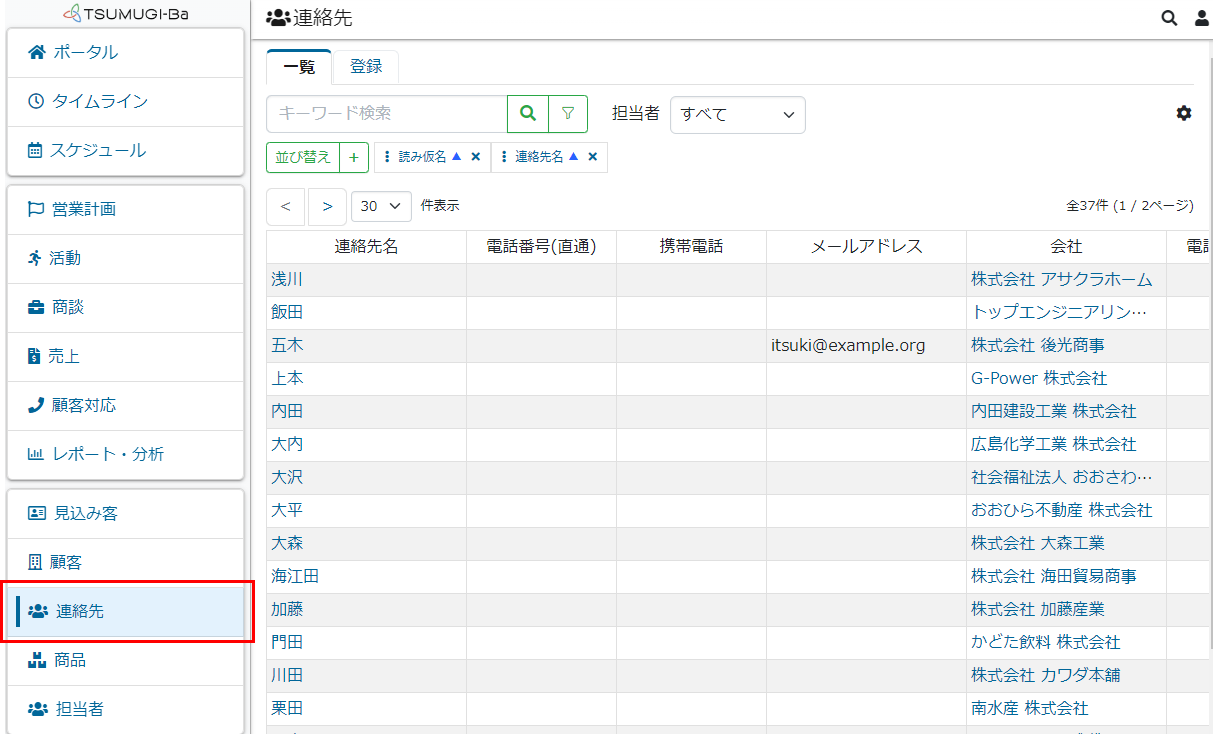Select 連絡先 in the sidebar
The height and width of the screenshot is (734, 1213).
(125, 612)
